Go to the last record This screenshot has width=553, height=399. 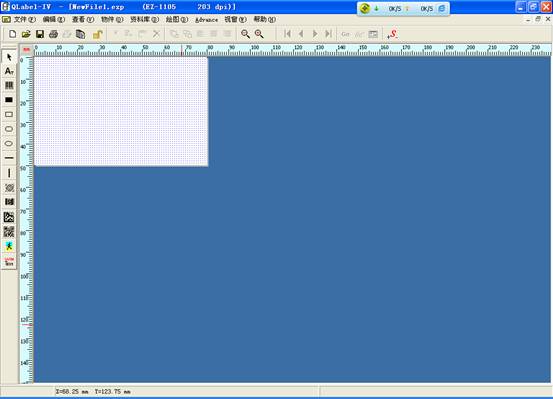point(328,34)
